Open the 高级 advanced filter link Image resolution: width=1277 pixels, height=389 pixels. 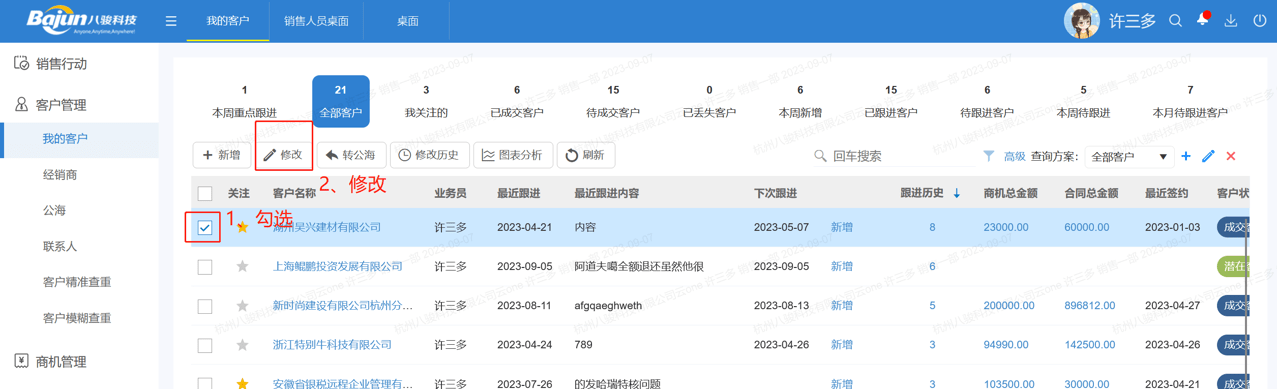1015,157
